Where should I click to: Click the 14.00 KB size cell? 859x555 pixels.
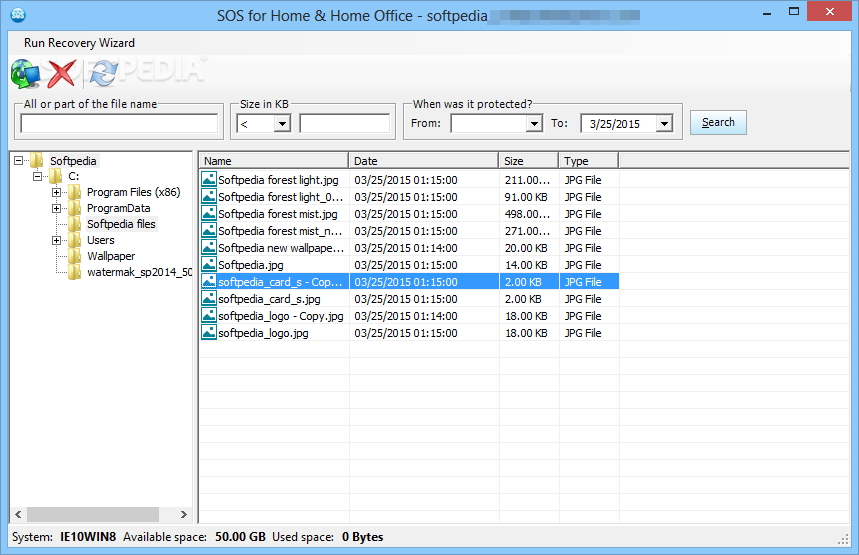(x=526, y=265)
